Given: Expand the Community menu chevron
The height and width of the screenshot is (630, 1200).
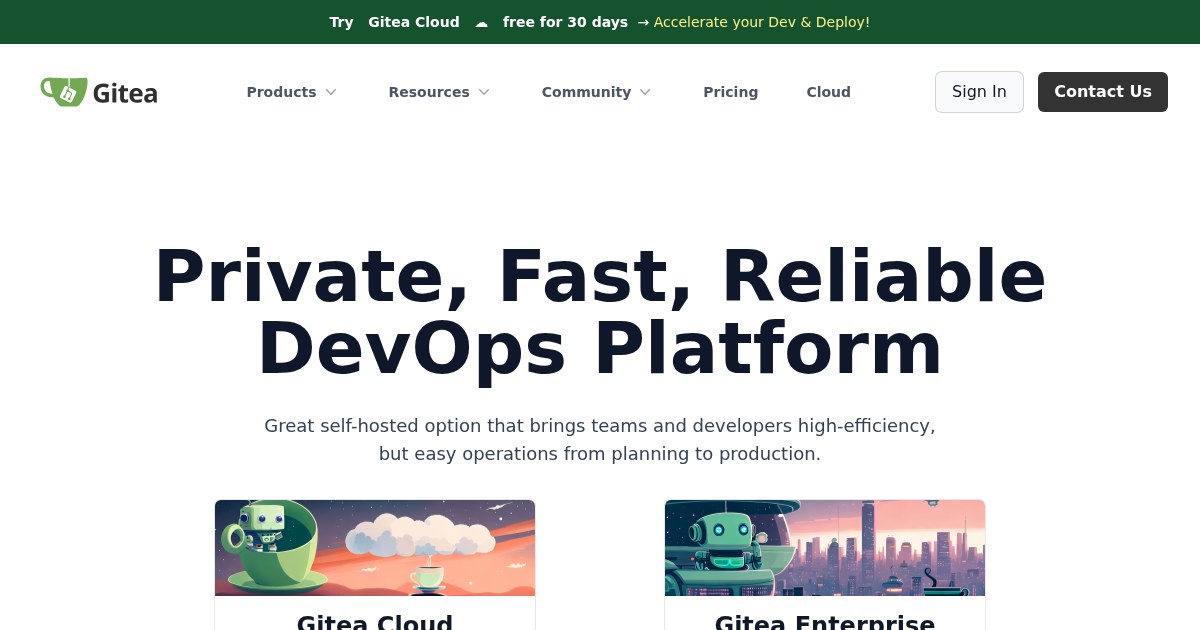Looking at the screenshot, I should click(645, 92).
